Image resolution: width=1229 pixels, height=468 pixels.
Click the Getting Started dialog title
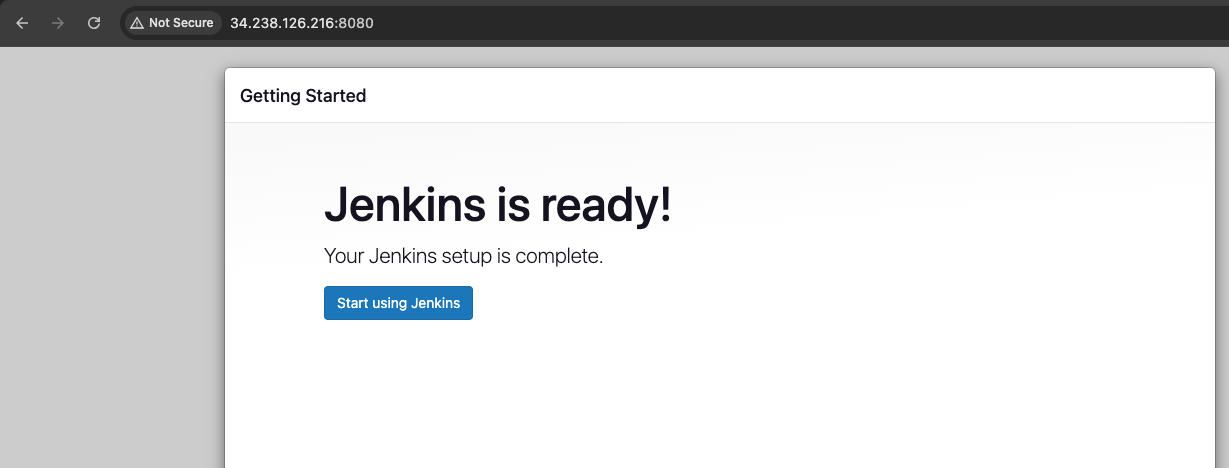point(303,96)
